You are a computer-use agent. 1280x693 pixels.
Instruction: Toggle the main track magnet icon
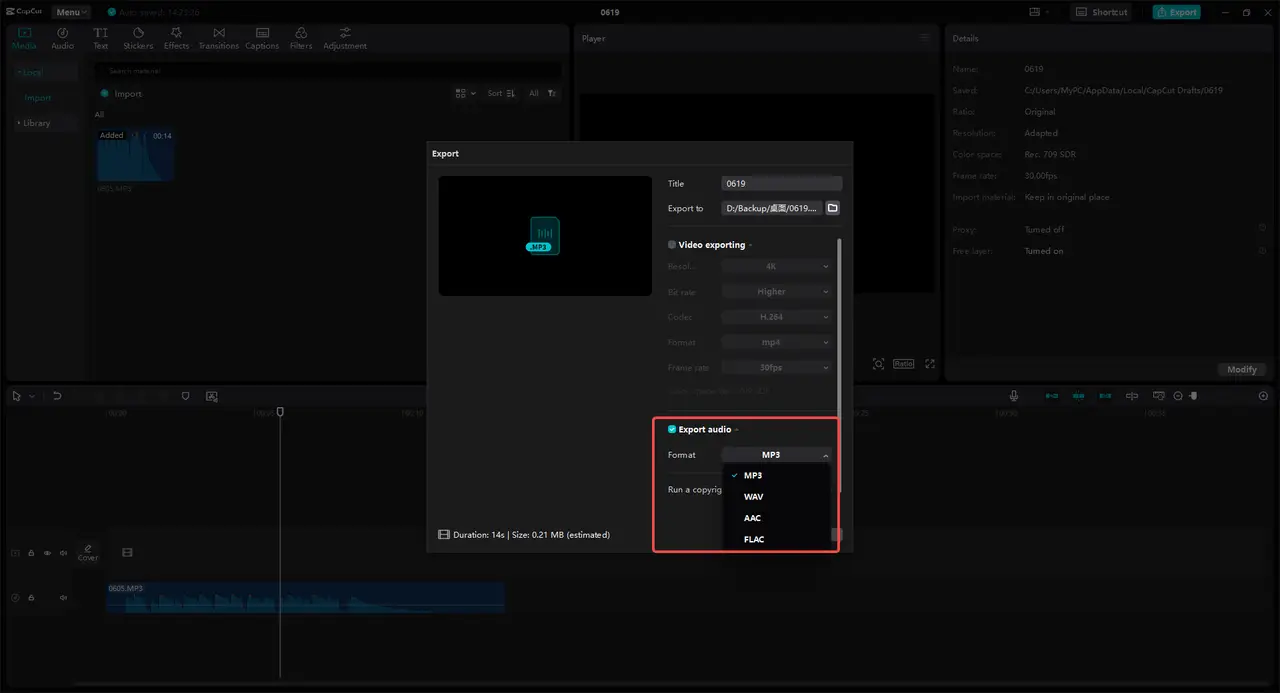click(1051, 396)
